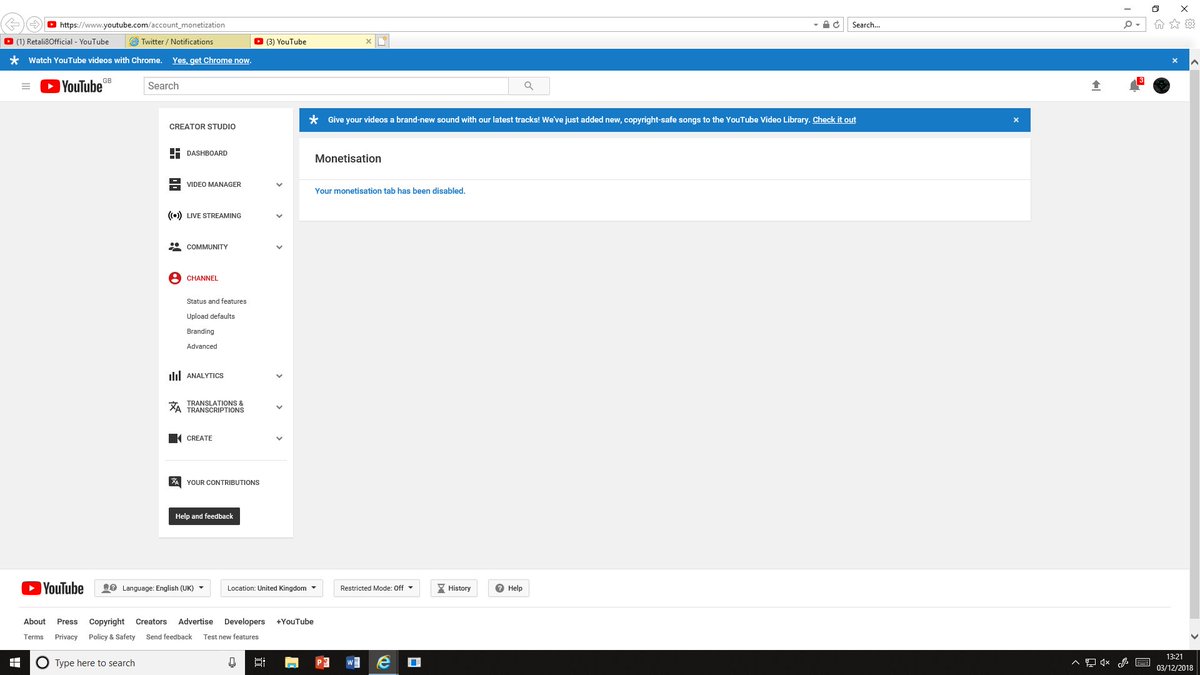Open the browser tools gear icon

click(x=1188, y=24)
